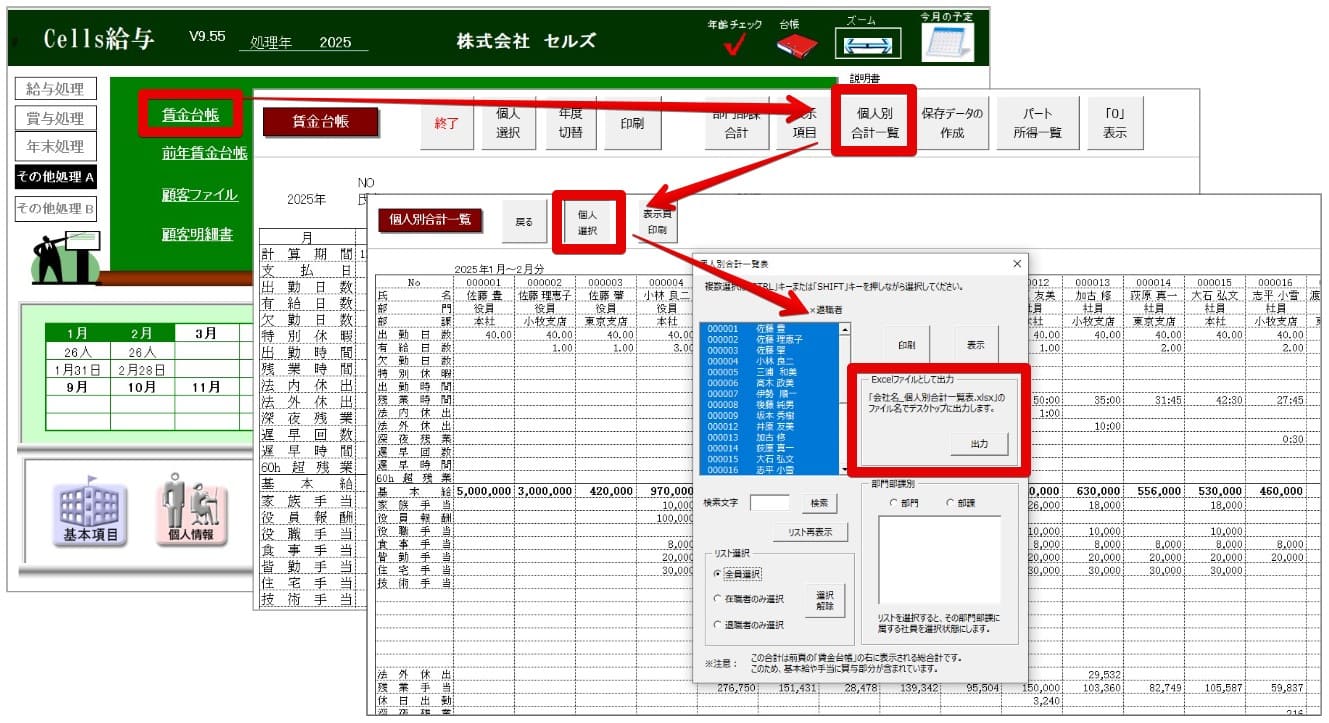Select list row 000002 佐藤 理恵子
Screen dimensions: 1329x723
click(769, 339)
